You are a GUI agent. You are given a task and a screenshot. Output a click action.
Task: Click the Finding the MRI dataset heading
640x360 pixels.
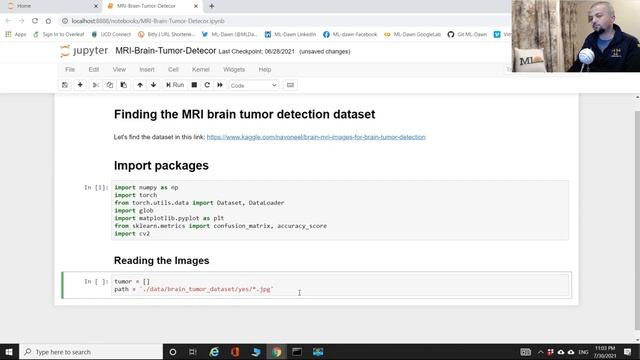[x=244, y=114]
